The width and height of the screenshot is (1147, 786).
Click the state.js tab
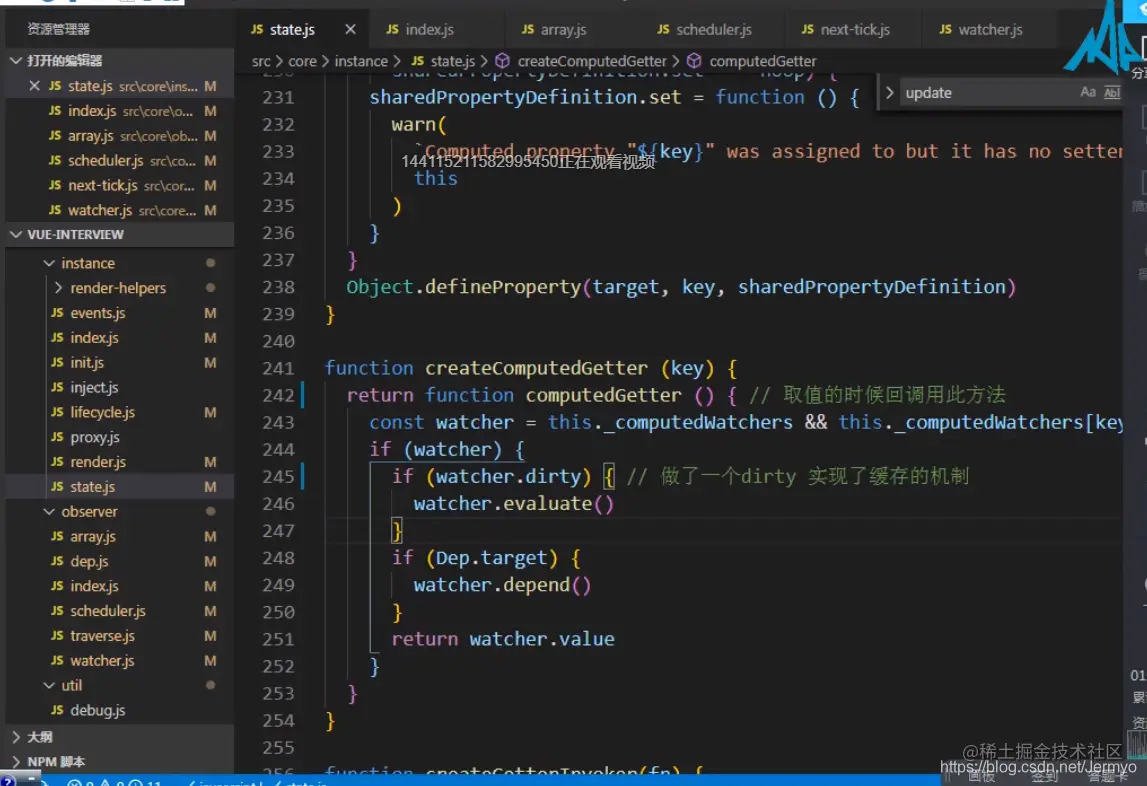click(x=292, y=29)
